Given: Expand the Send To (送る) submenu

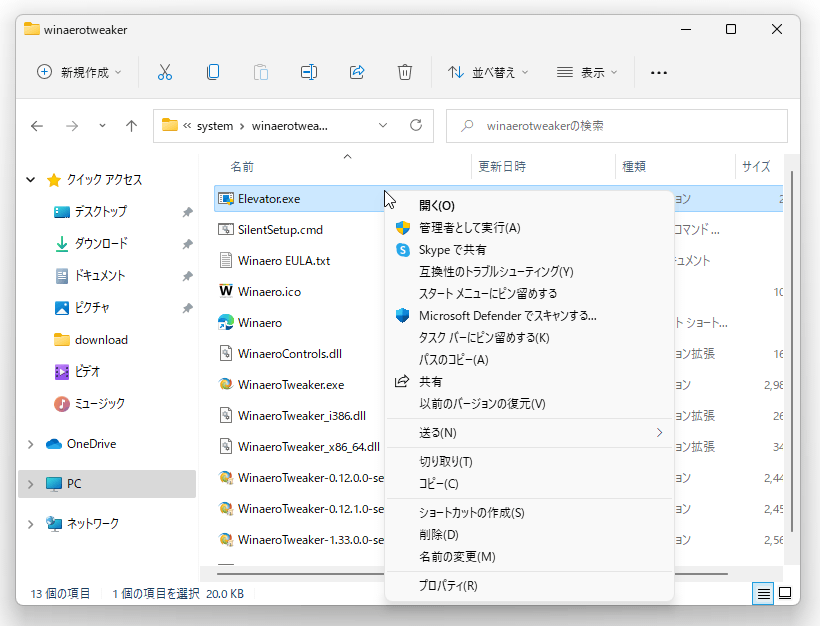Looking at the screenshot, I should tap(529, 433).
